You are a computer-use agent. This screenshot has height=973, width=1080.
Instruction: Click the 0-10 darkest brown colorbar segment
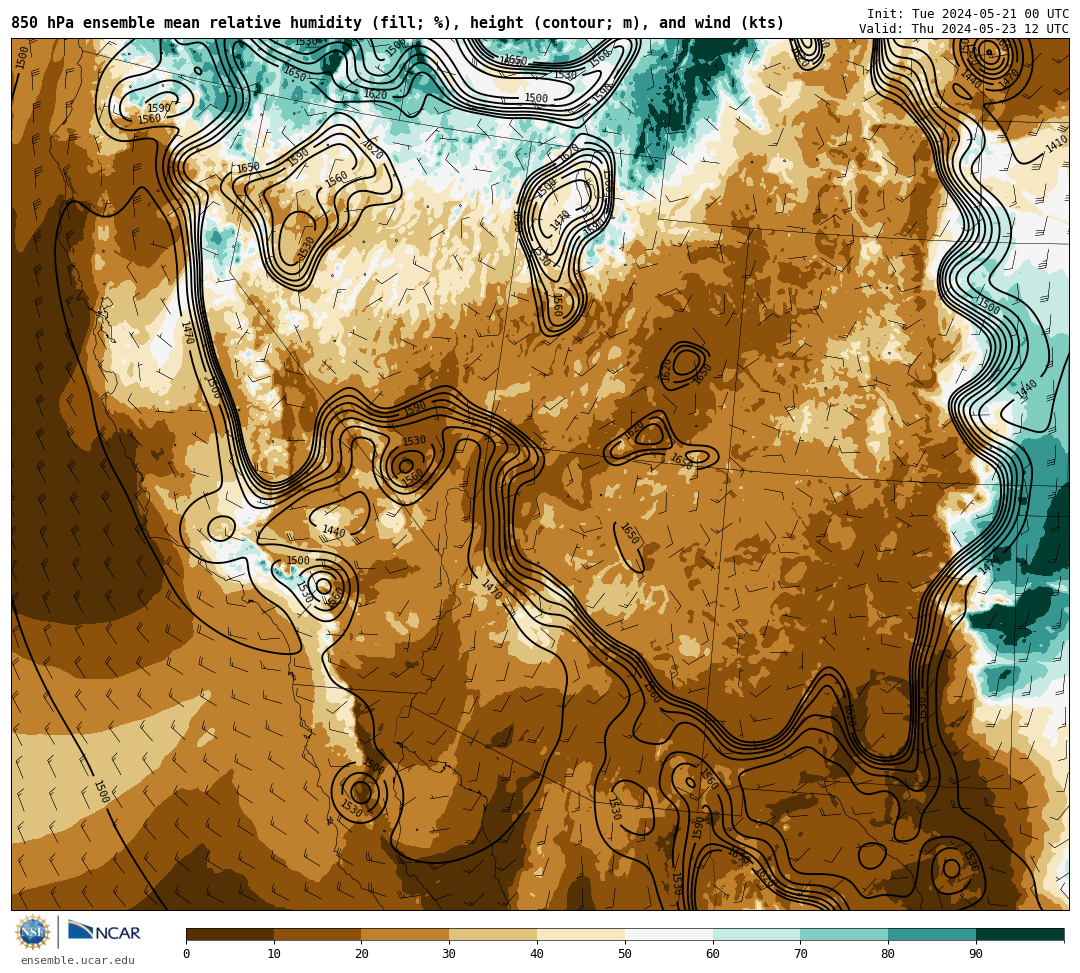click(x=230, y=934)
